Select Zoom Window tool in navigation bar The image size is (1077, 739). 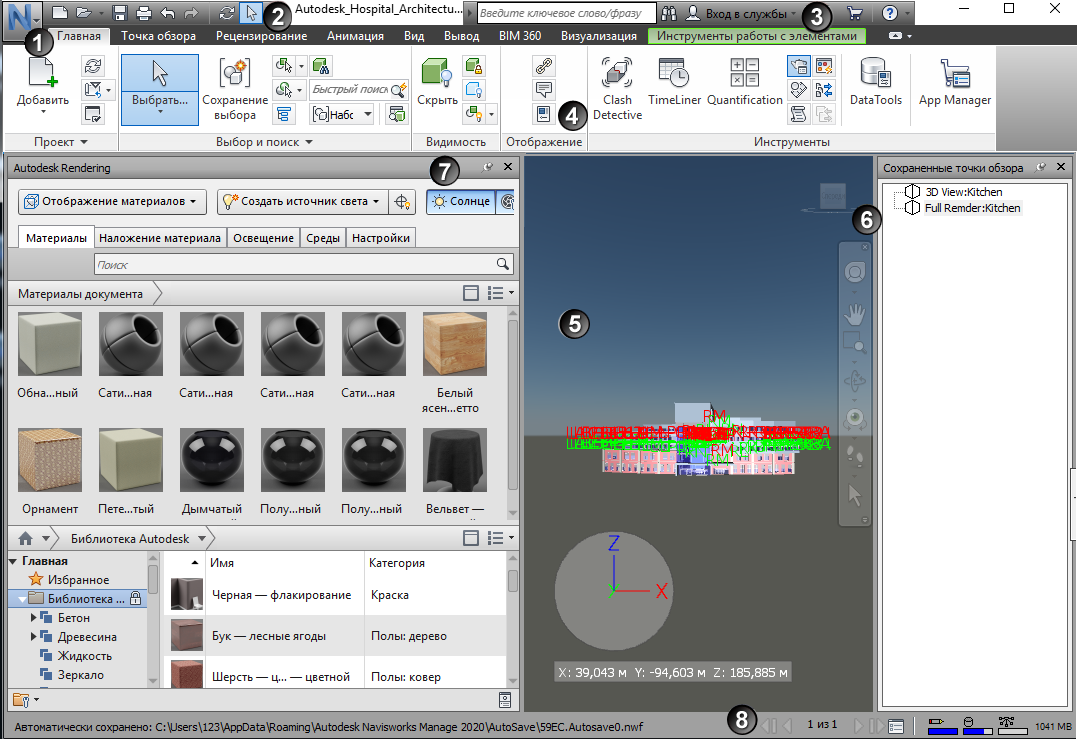854,343
